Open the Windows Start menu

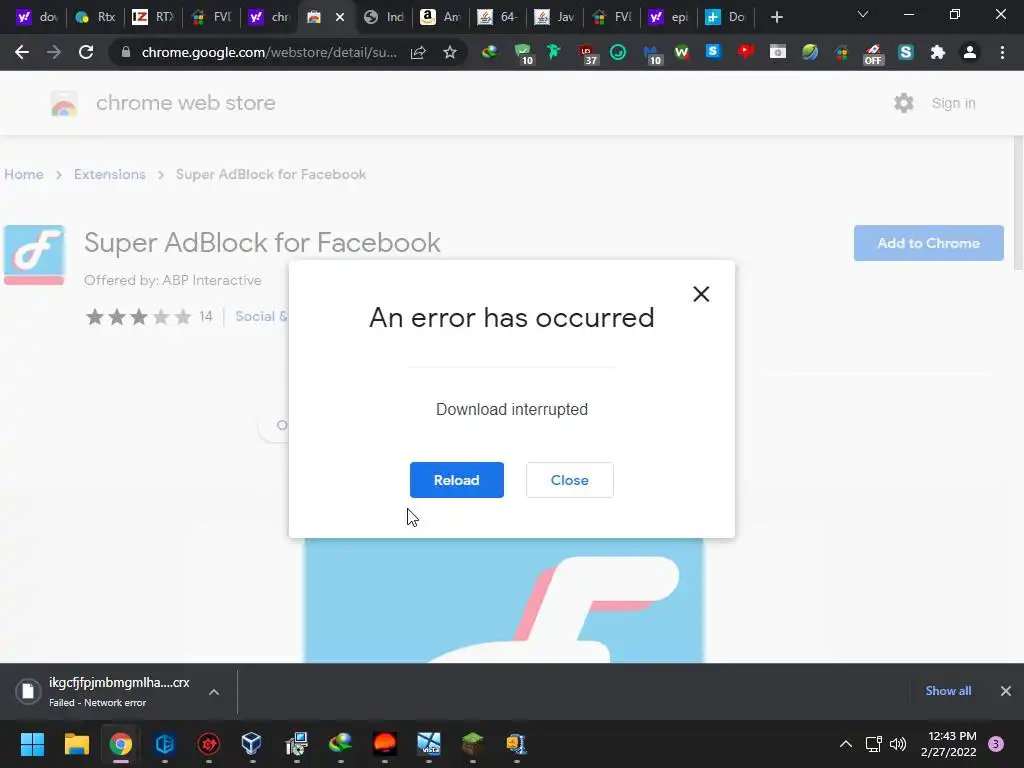(x=32, y=744)
